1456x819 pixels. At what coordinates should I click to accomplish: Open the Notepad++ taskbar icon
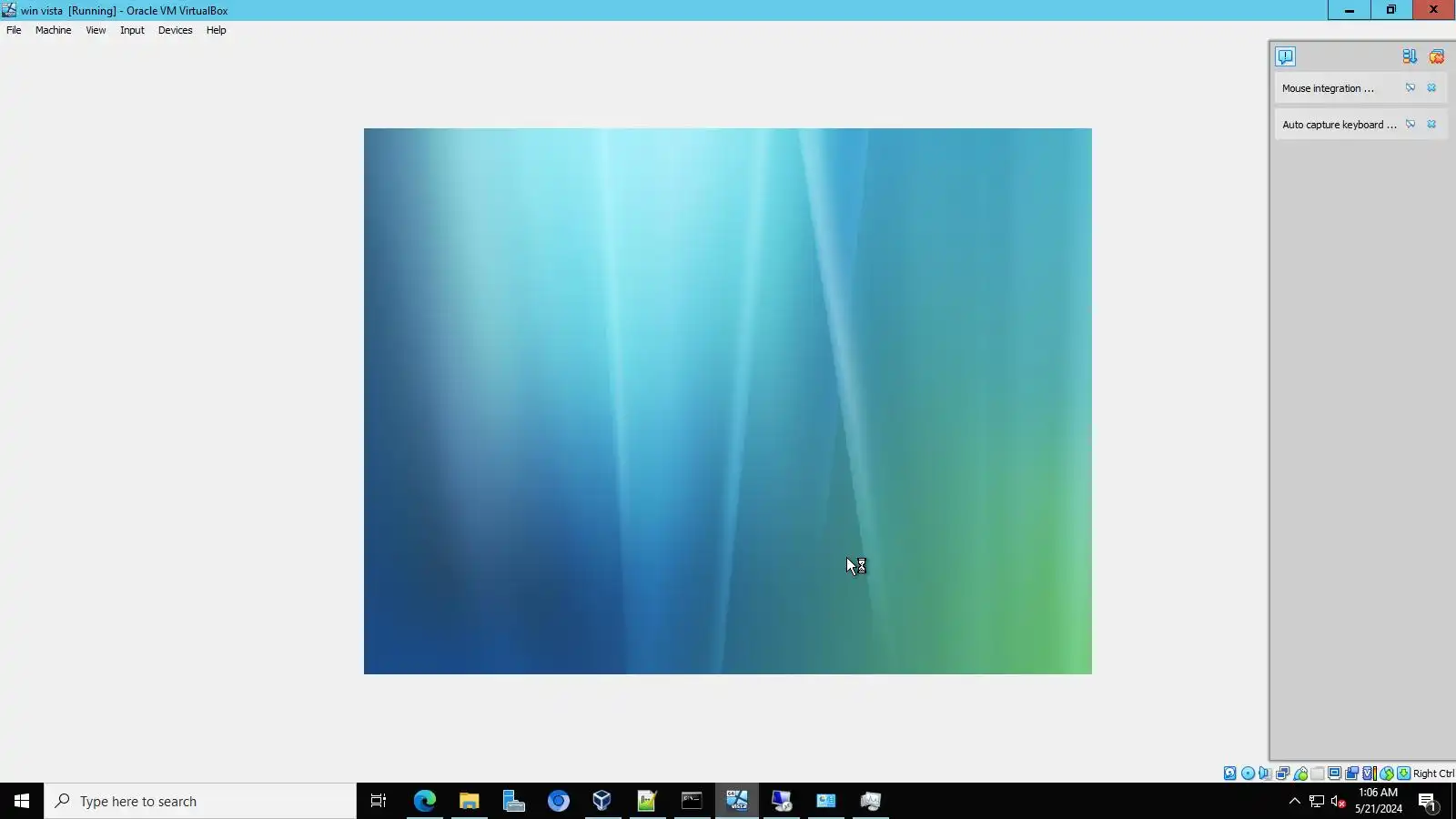click(x=647, y=801)
